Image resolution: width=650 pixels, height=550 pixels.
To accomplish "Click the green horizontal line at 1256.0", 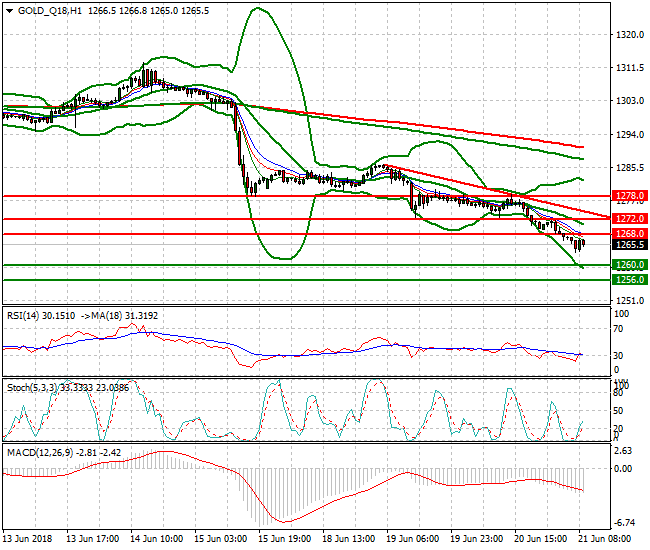I will (x=300, y=280).
